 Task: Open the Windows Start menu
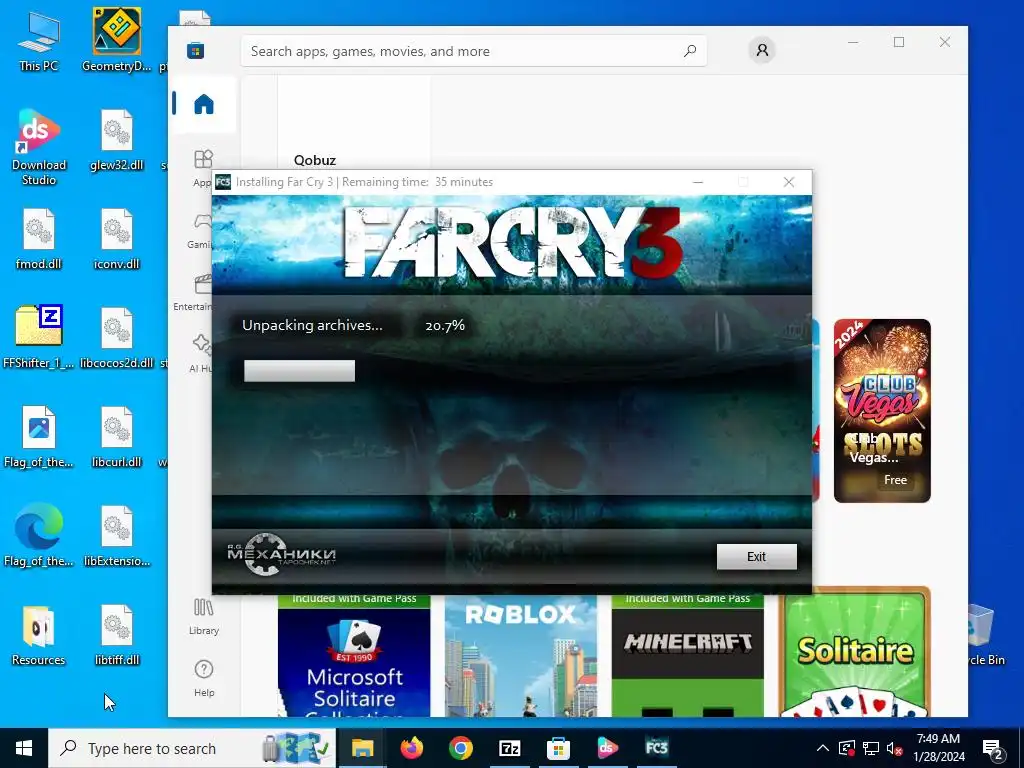[24, 748]
